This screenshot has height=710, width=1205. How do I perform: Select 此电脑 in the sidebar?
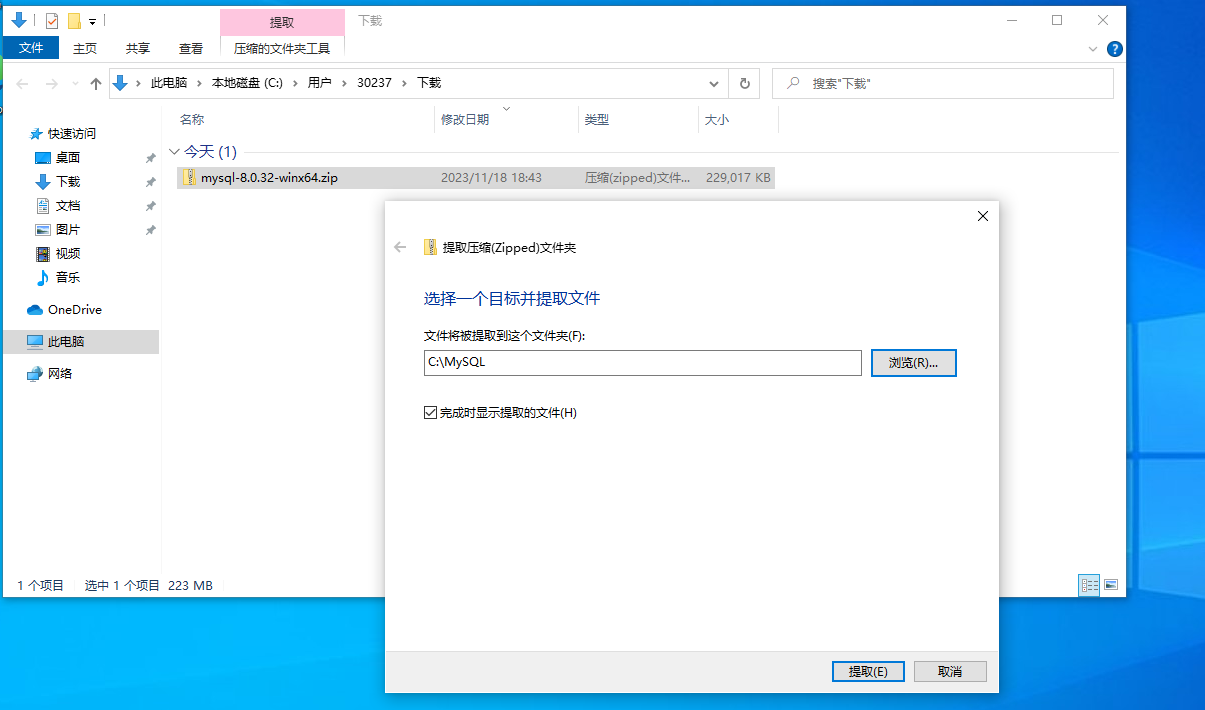80,341
